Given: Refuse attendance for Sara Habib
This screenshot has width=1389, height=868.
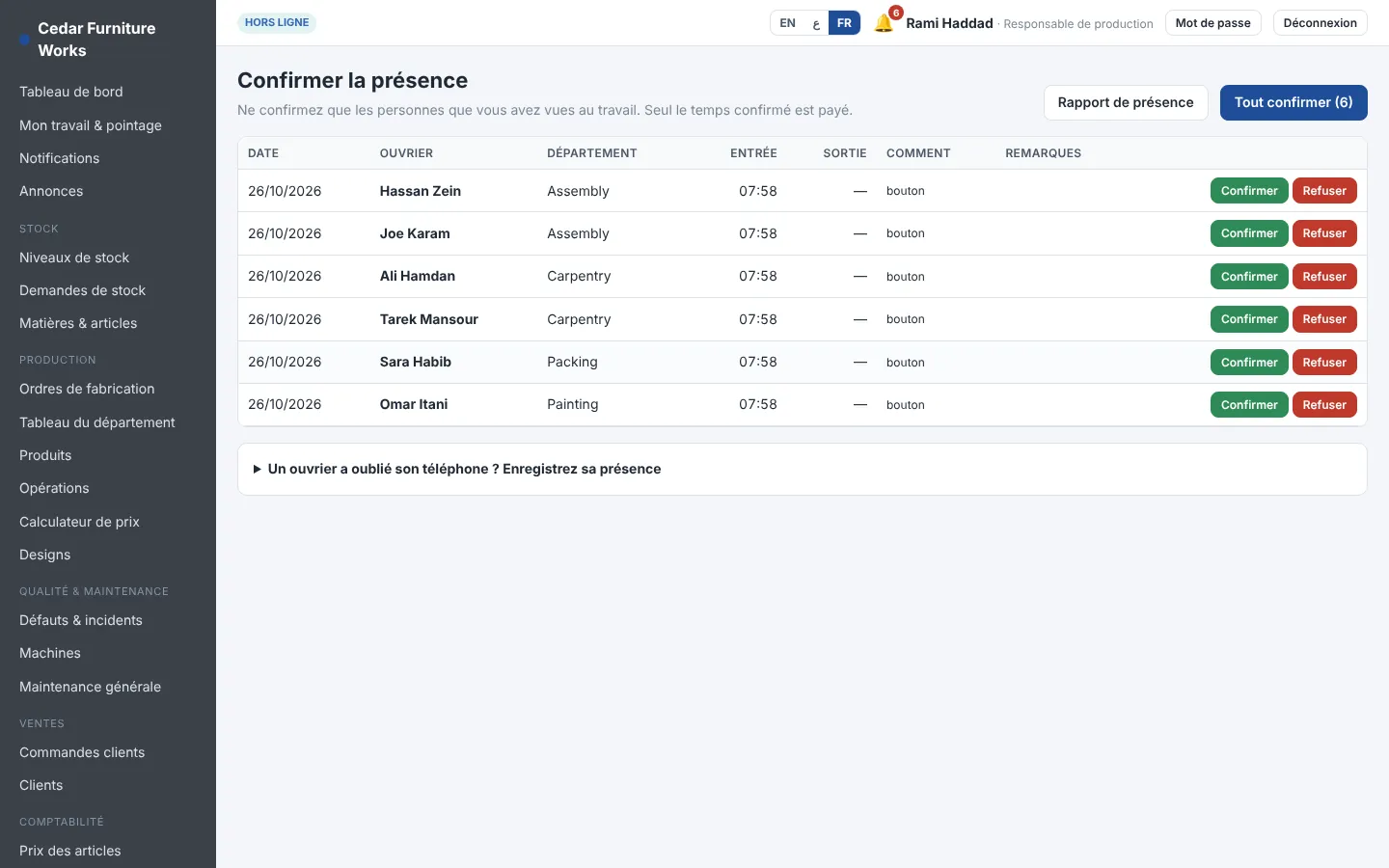Looking at the screenshot, I should tap(1324, 363).
